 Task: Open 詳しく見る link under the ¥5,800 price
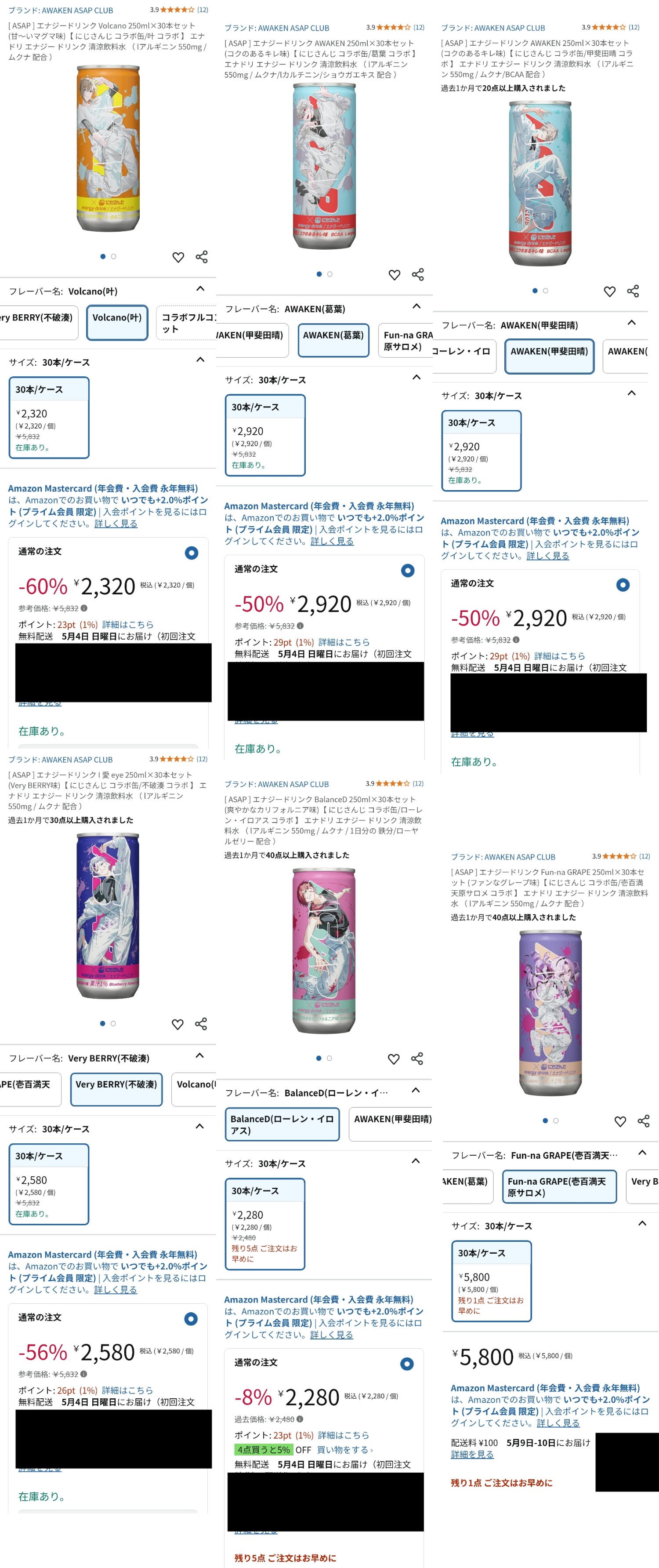coord(558,1423)
